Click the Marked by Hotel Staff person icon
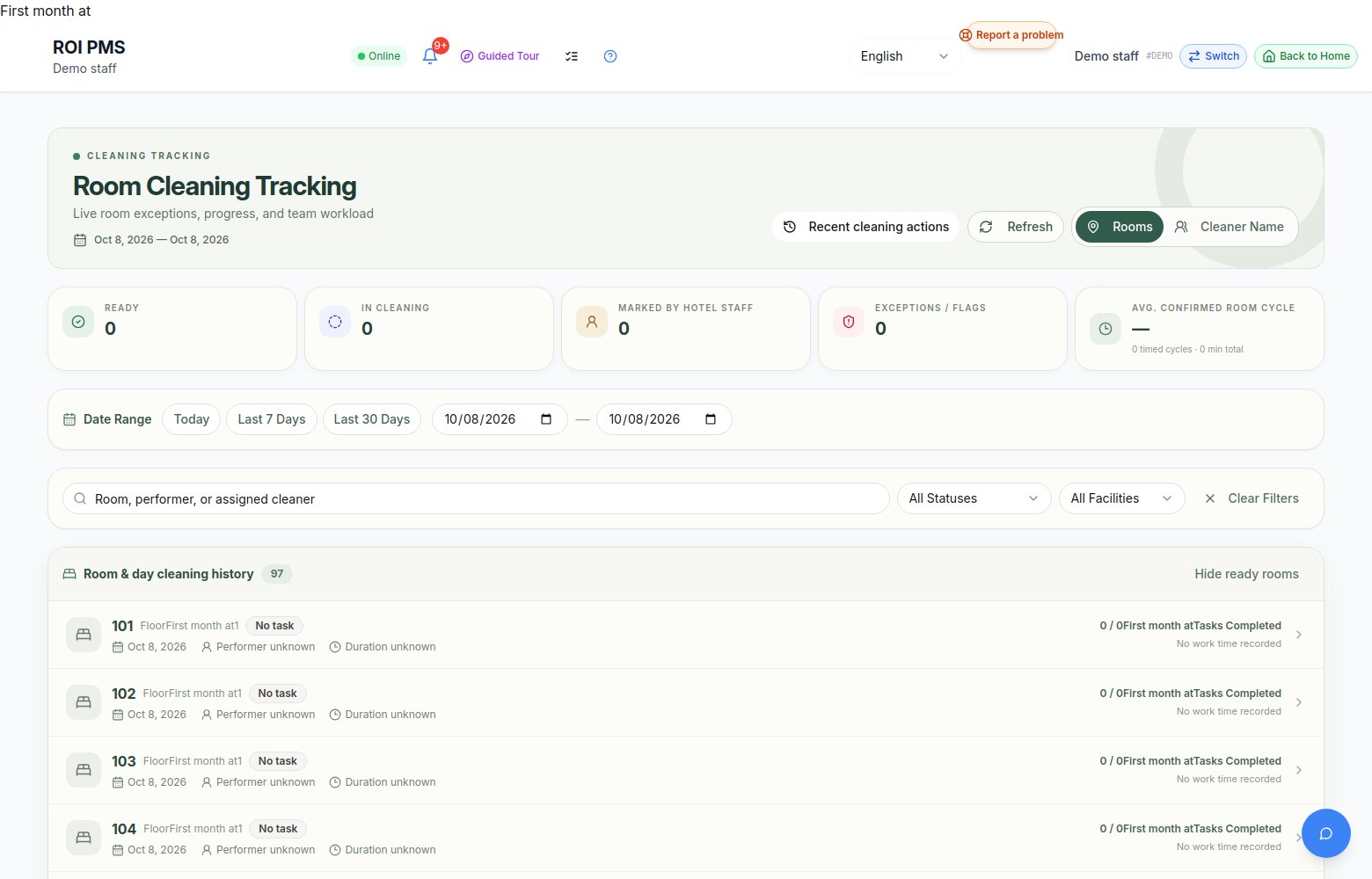Viewport: 1372px width, 879px height. 592,322
